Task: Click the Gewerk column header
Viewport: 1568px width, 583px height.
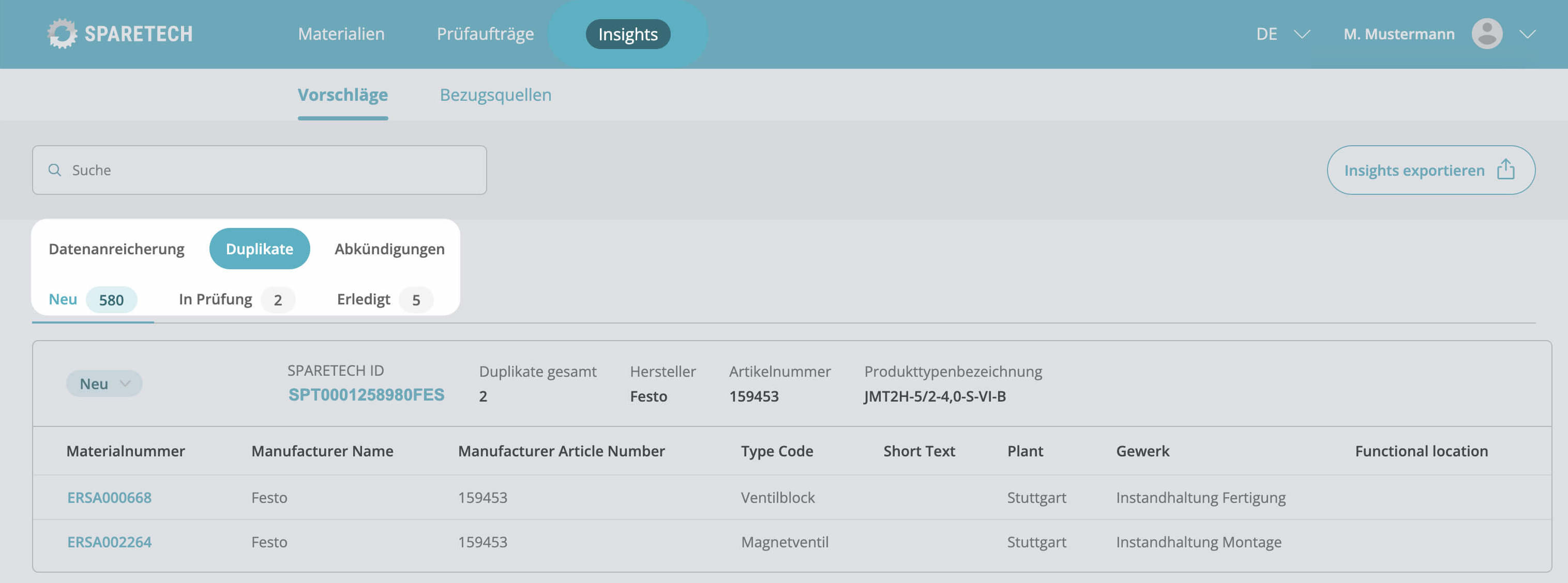Action: pyautogui.click(x=1142, y=451)
